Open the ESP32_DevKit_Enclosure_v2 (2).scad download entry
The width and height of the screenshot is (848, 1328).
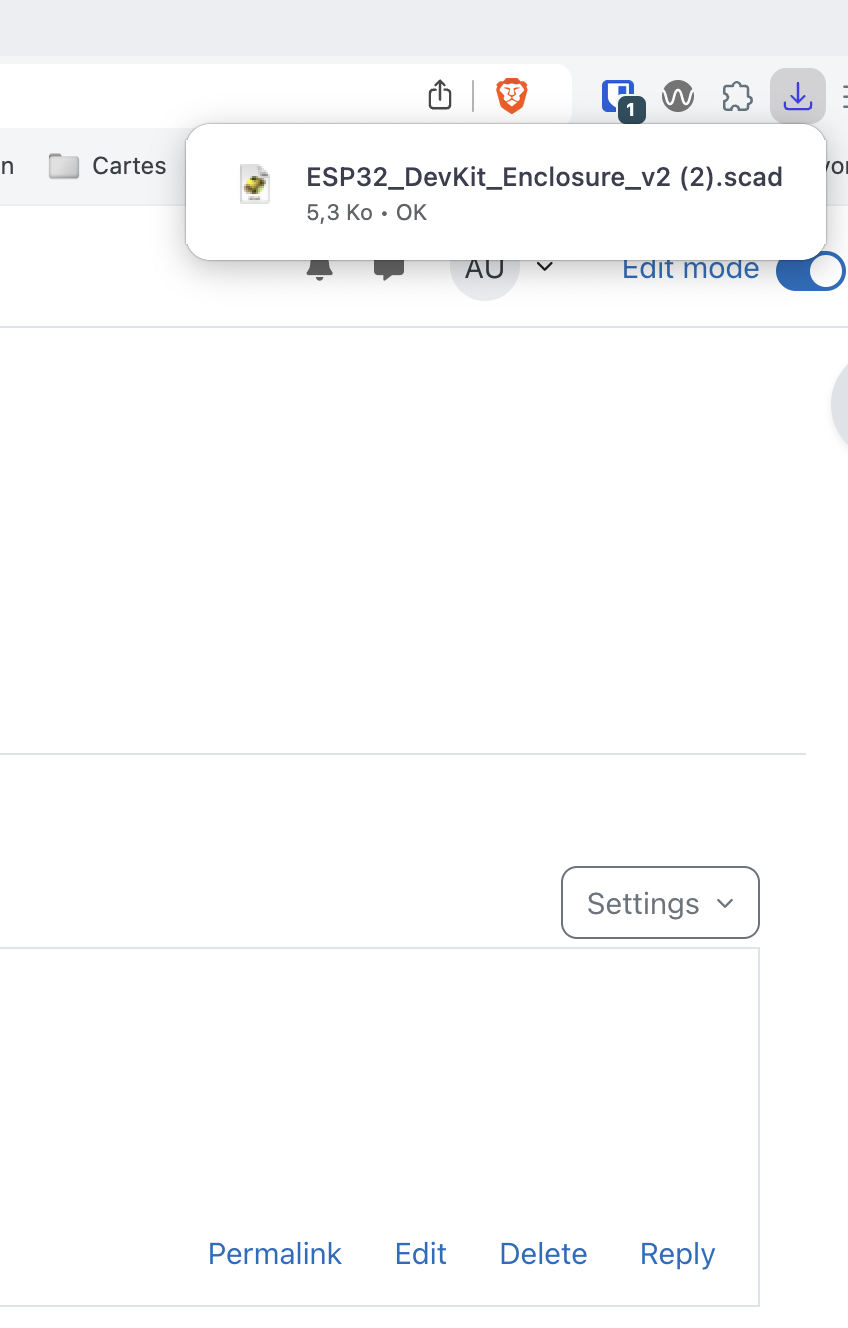click(506, 192)
